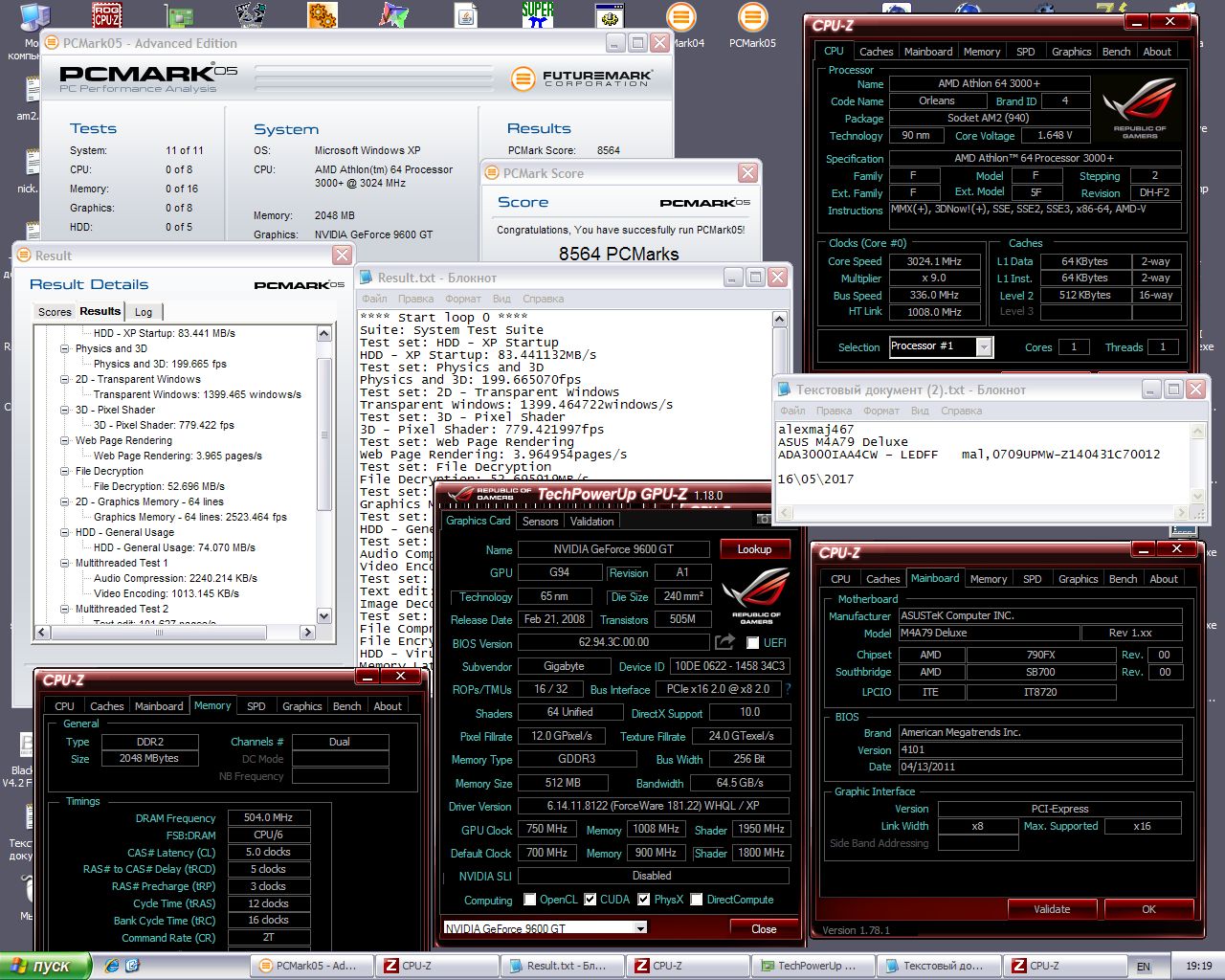This screenshot has height=980, width=1225.
Task: Collapse the Web Page Rendering node
Action: [64, 440]
